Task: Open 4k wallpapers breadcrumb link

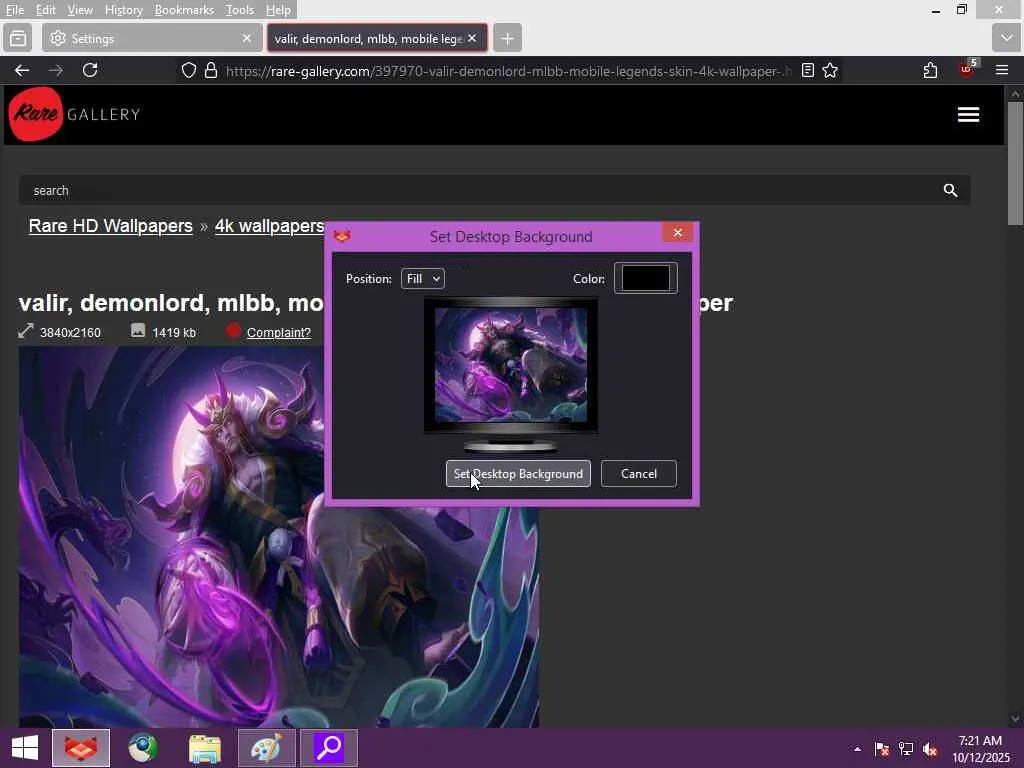Action: coord(270,226)
